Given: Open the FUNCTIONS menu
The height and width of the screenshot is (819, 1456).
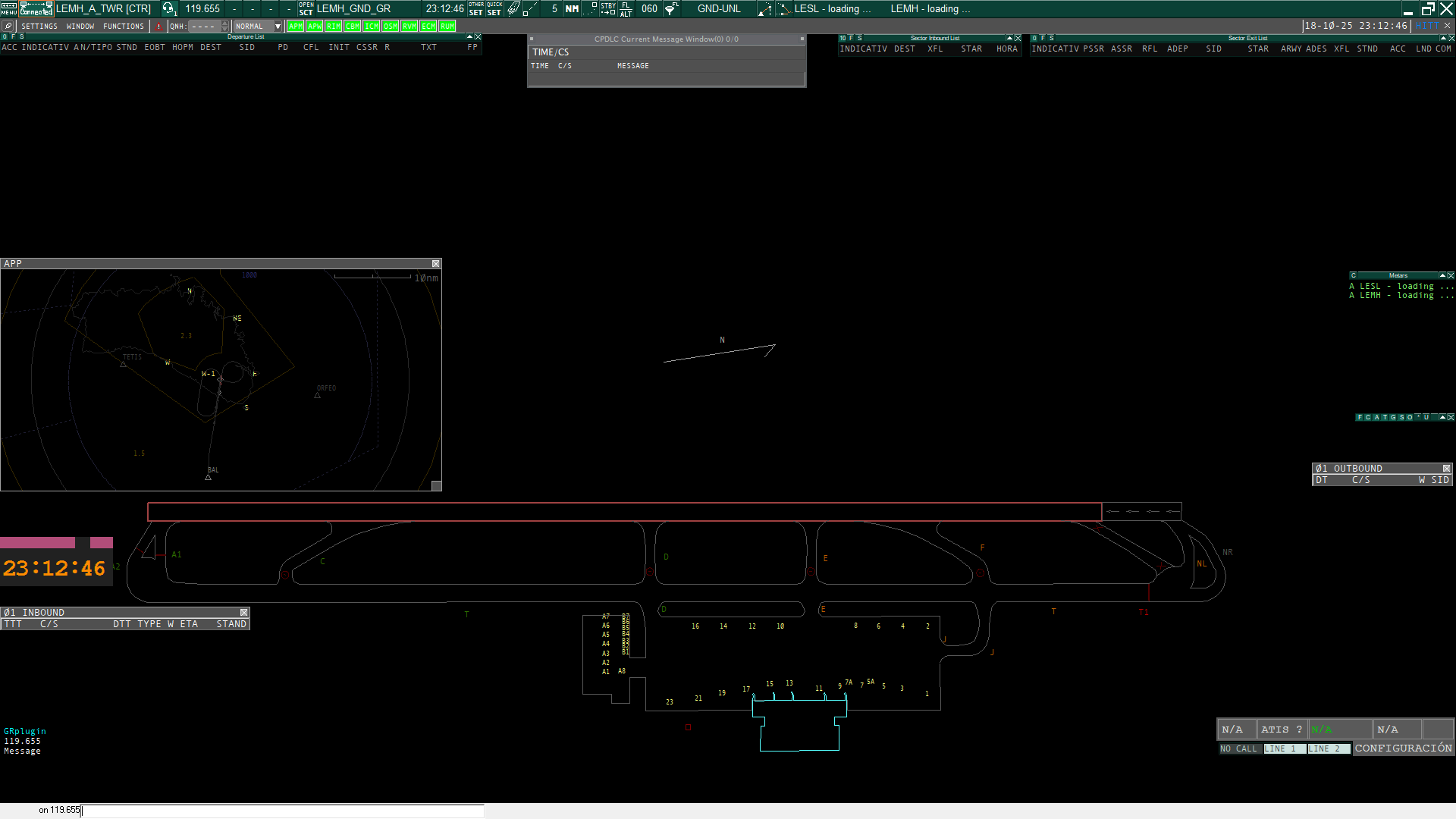Looking at the screenshot, I should pyautogui.click(x=123, y=27).
